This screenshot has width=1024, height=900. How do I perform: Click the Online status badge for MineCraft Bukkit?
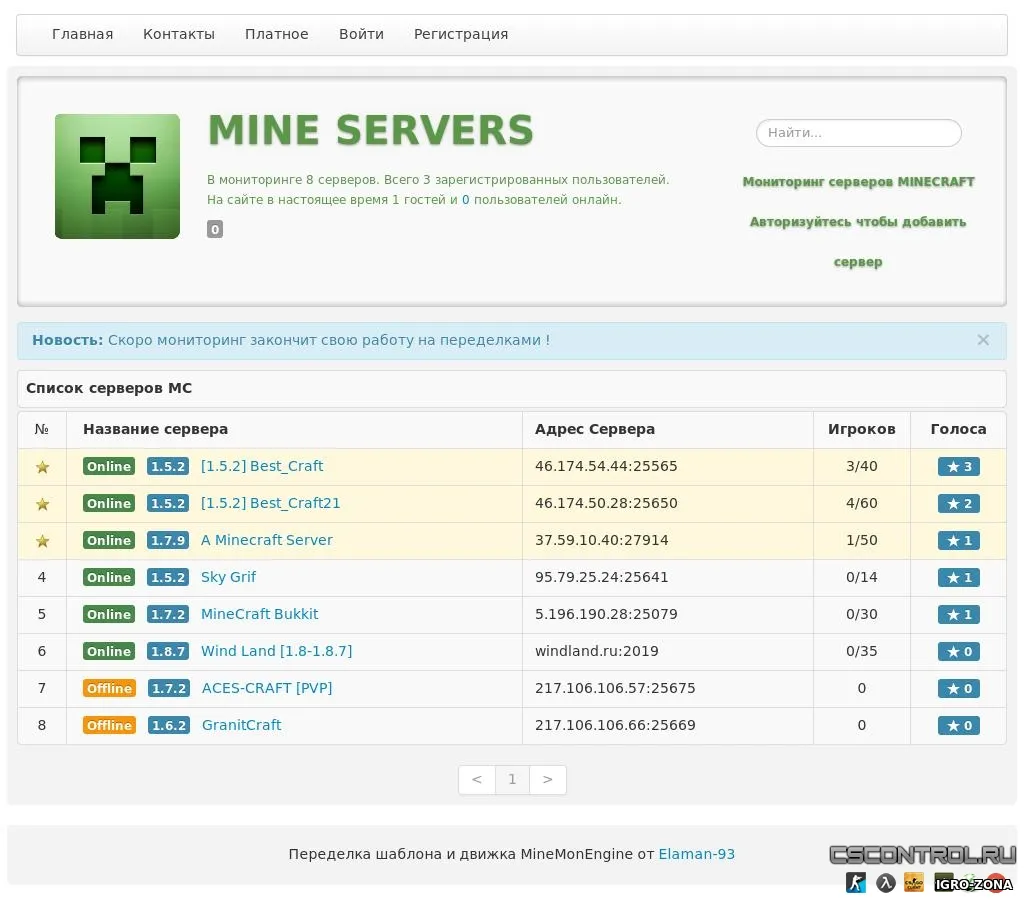tap(109, 614)
